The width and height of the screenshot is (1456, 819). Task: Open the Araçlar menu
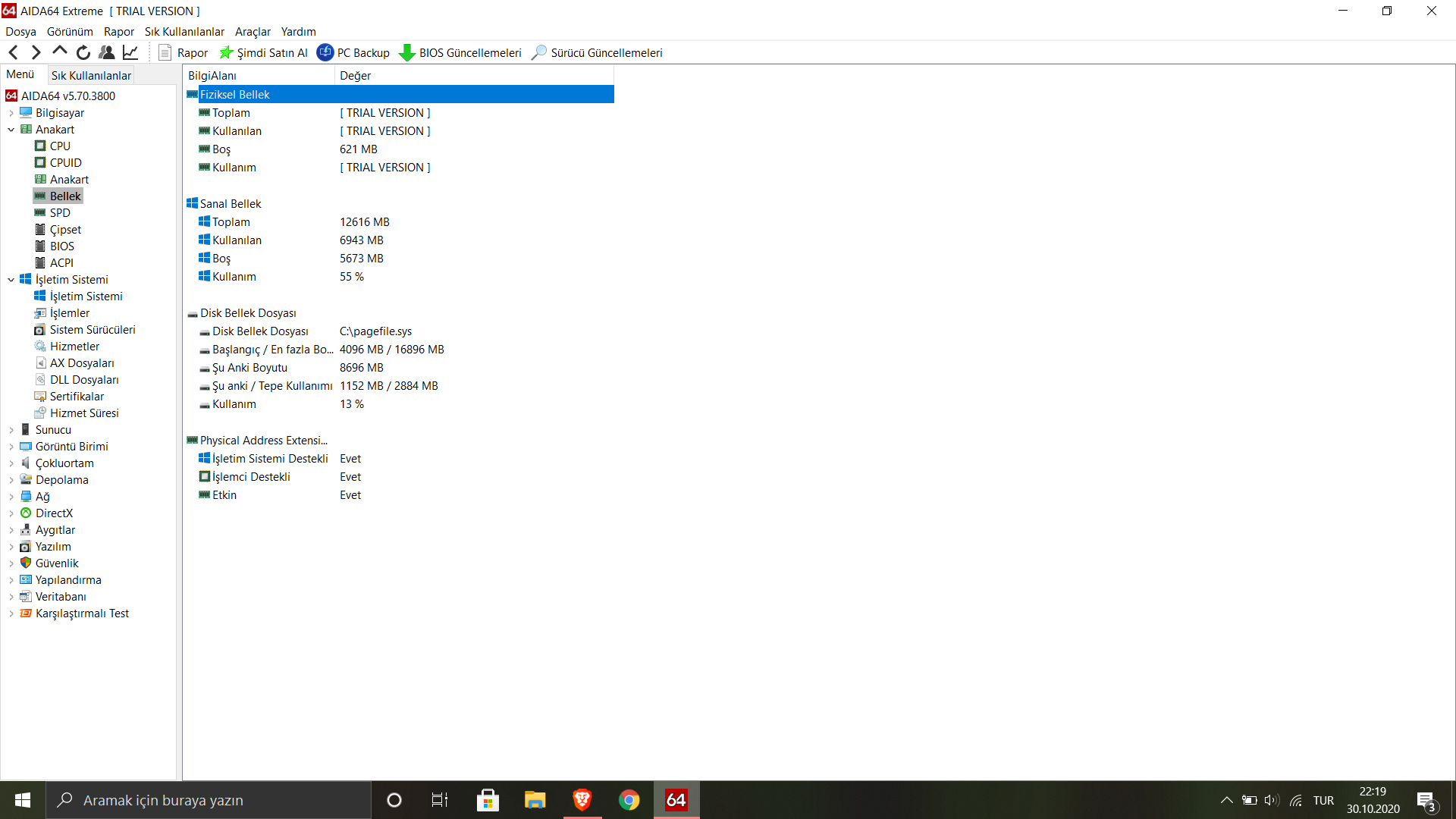point(252,32)
